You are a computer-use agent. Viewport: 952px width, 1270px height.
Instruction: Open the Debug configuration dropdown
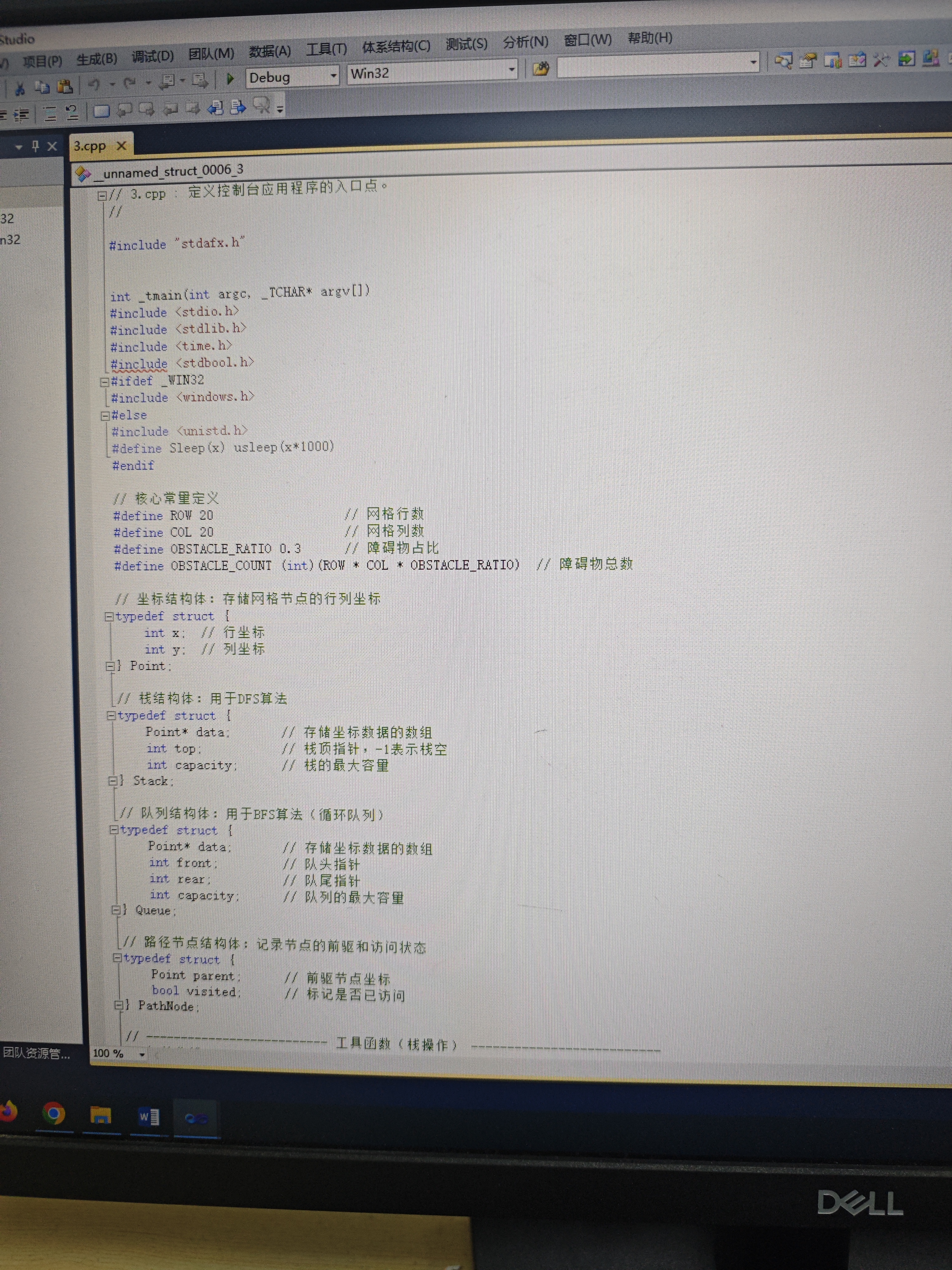pyautogui.click(x=333, y=76)
